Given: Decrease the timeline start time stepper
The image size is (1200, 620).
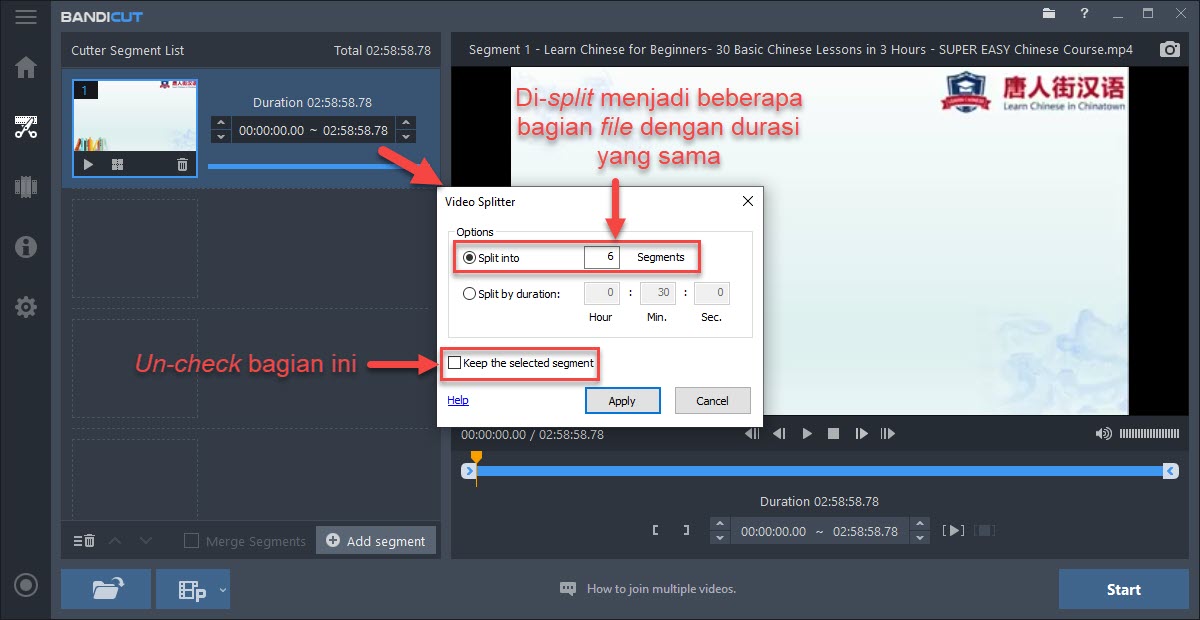Looking at the screenshot, I should [x=720, y=538].
